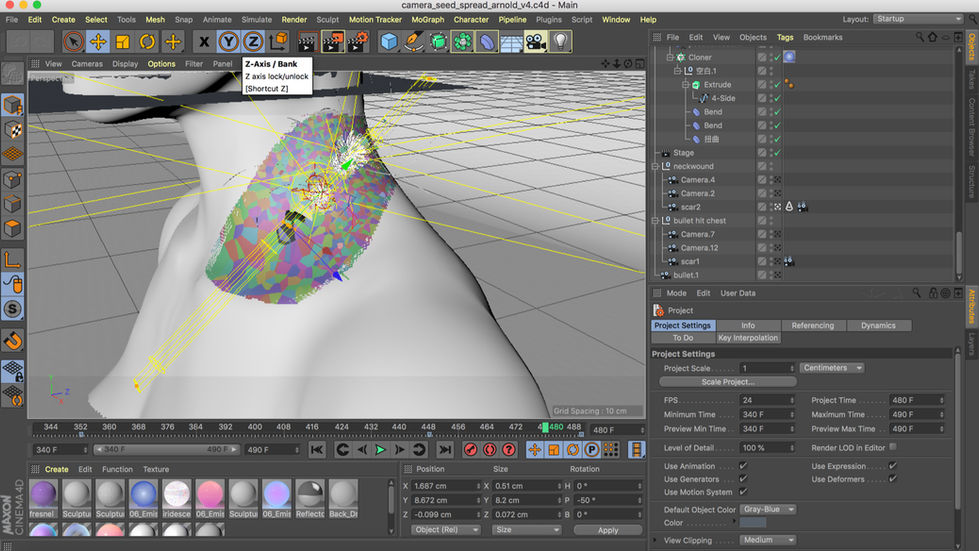Open Objects panel Tags menu
Image resolution: width=979 pixels, height=551 pixels.
[x=785, y=37]
